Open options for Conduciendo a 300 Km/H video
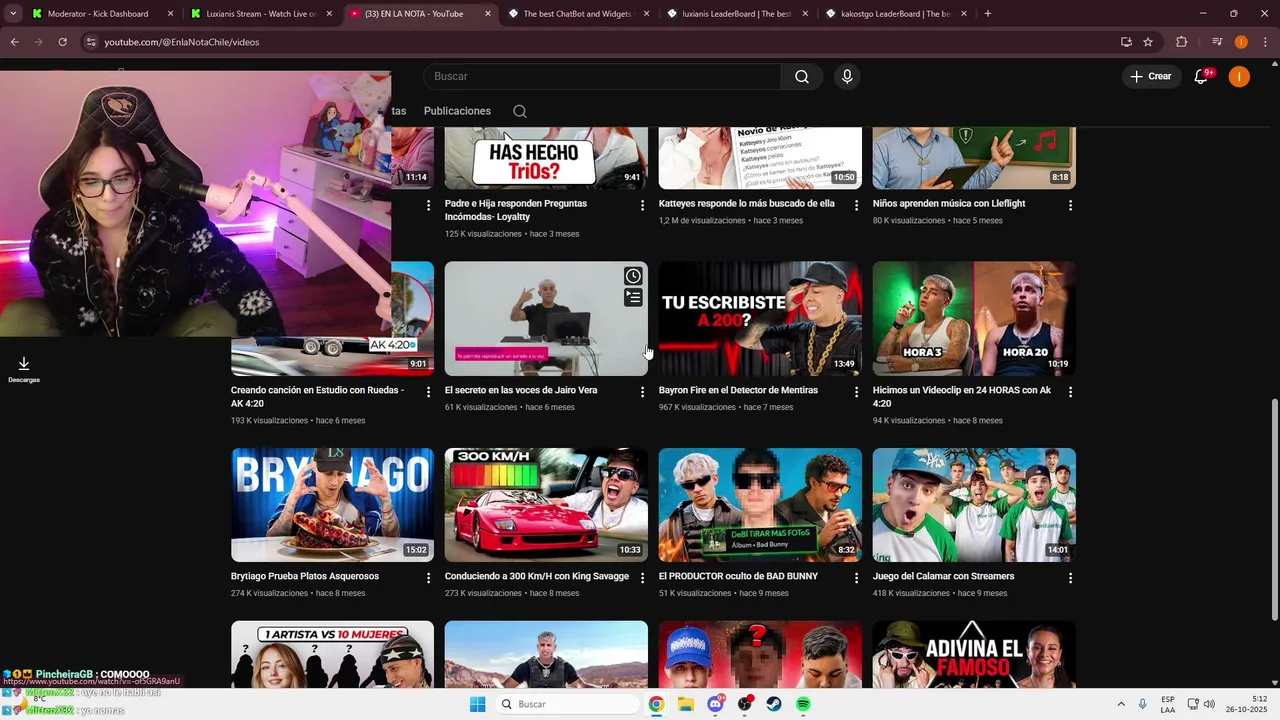Viewport: 1280px width, 720px height. click(x=642, y=578)
